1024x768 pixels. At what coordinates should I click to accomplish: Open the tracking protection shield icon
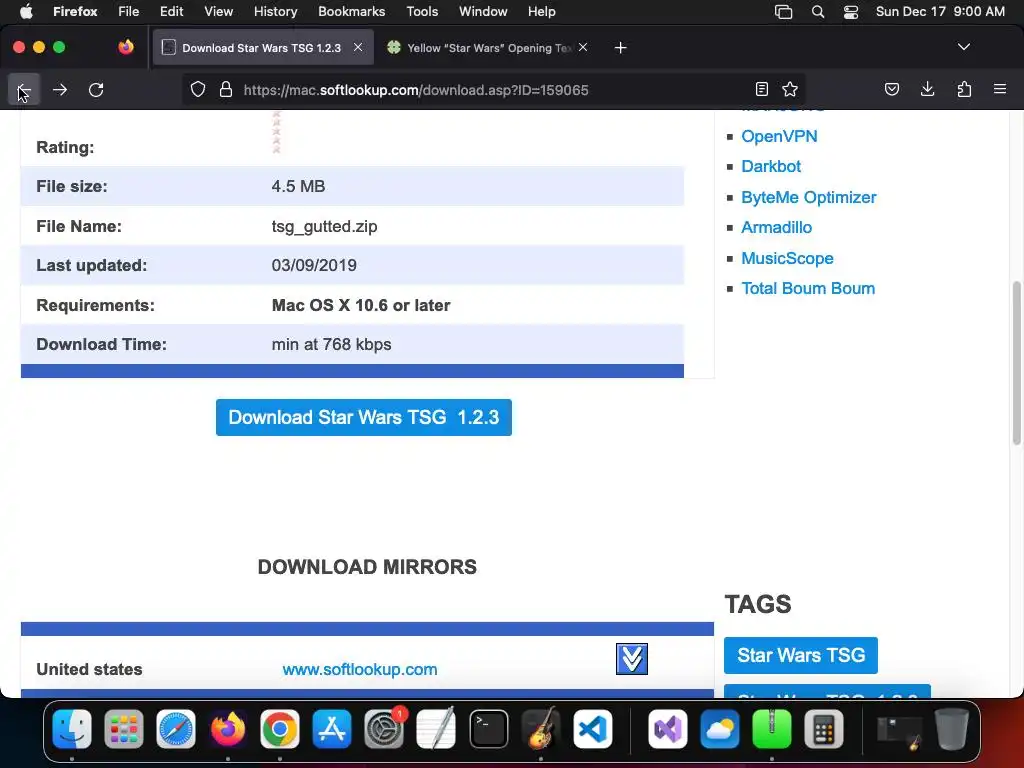click(x=198, y=89)
